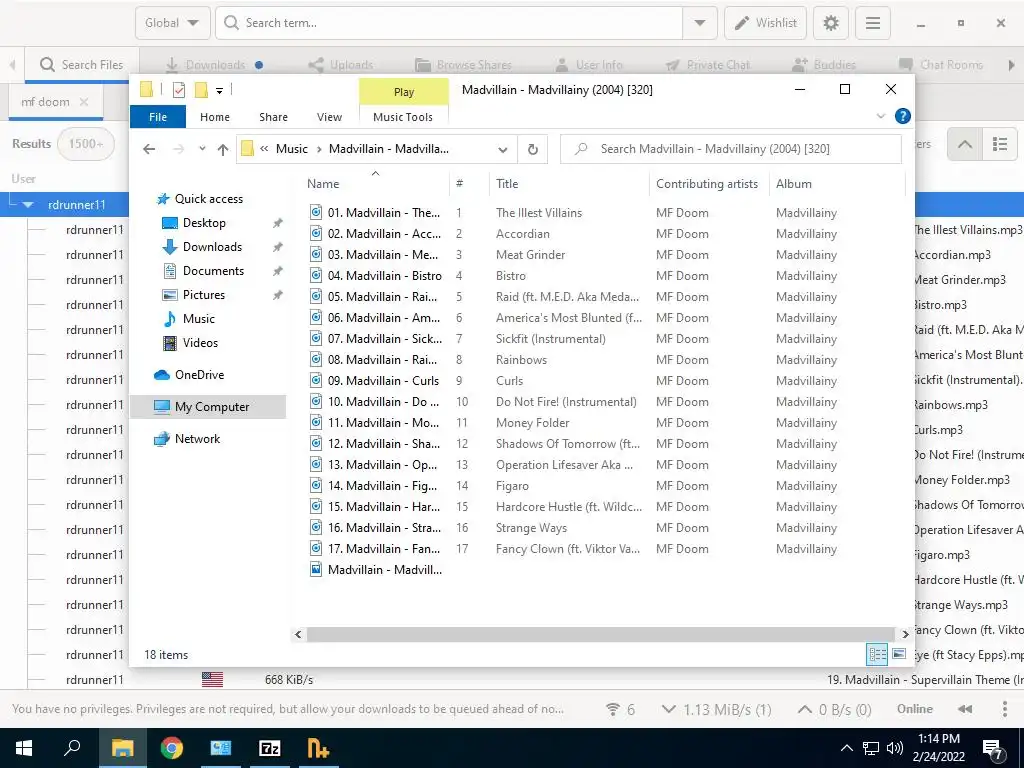This screenshot has height=768, width=1024.
Task: Select file 09. Madvillain - Curls
Action: 383,381
